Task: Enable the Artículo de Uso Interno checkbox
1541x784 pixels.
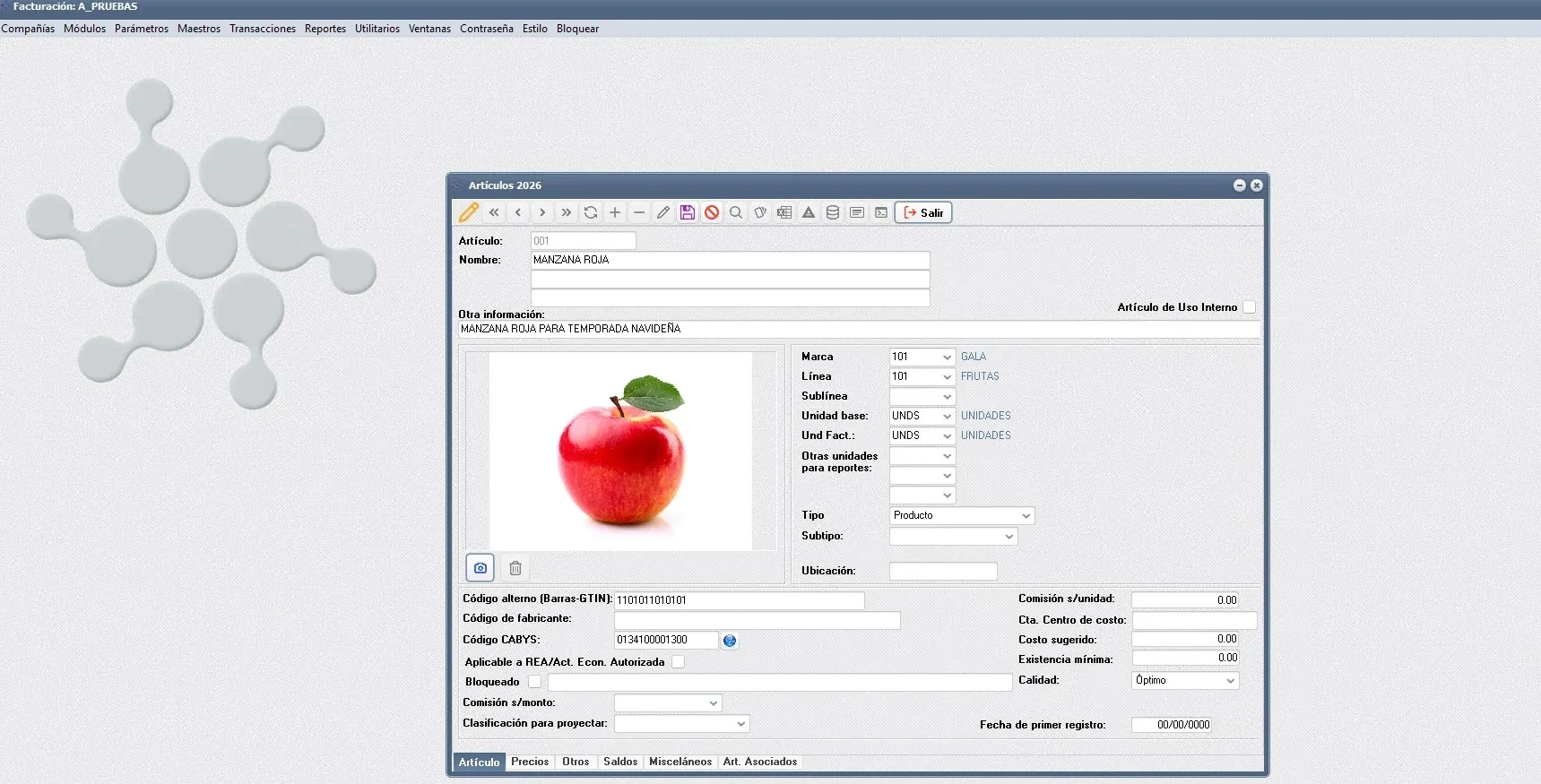Action: pos(1249,307)
